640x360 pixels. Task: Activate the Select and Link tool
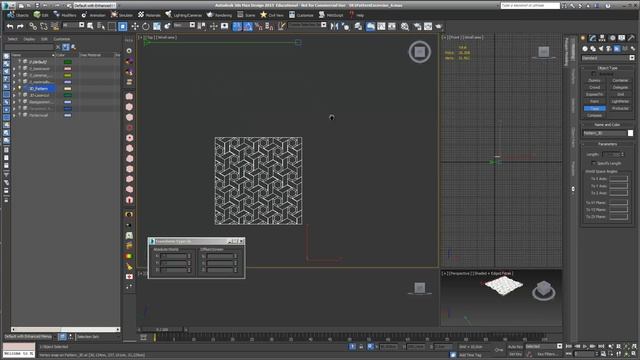pyautogui.click(x=33, y=26)
